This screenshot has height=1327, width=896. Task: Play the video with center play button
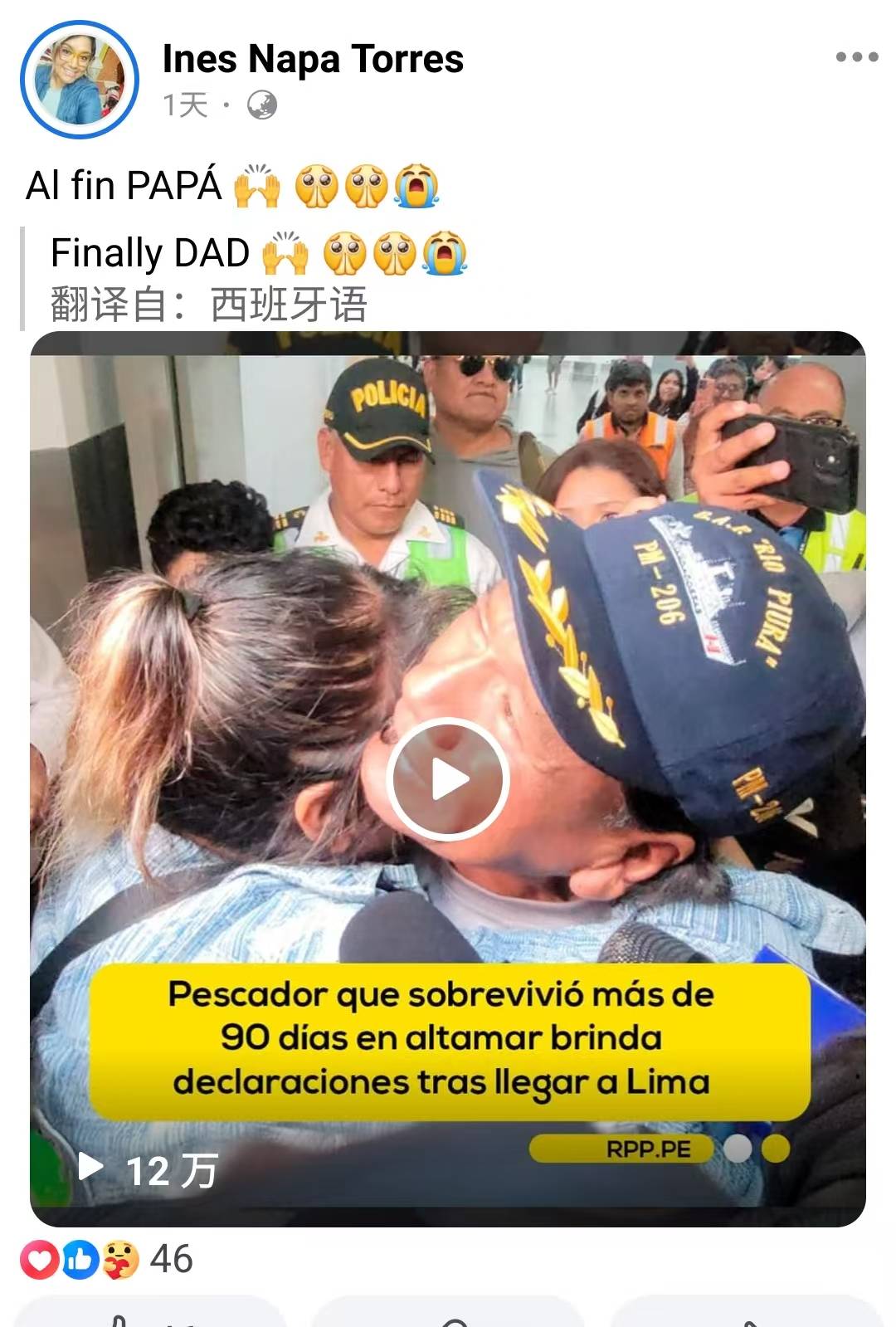[x=449, y=778]
